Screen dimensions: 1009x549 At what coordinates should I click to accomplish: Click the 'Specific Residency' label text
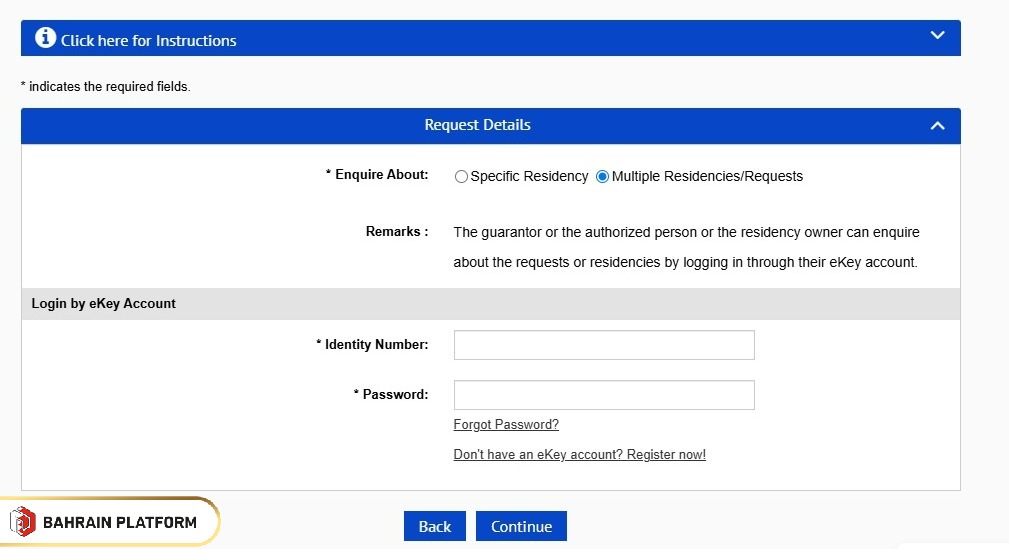click(529, 176)
